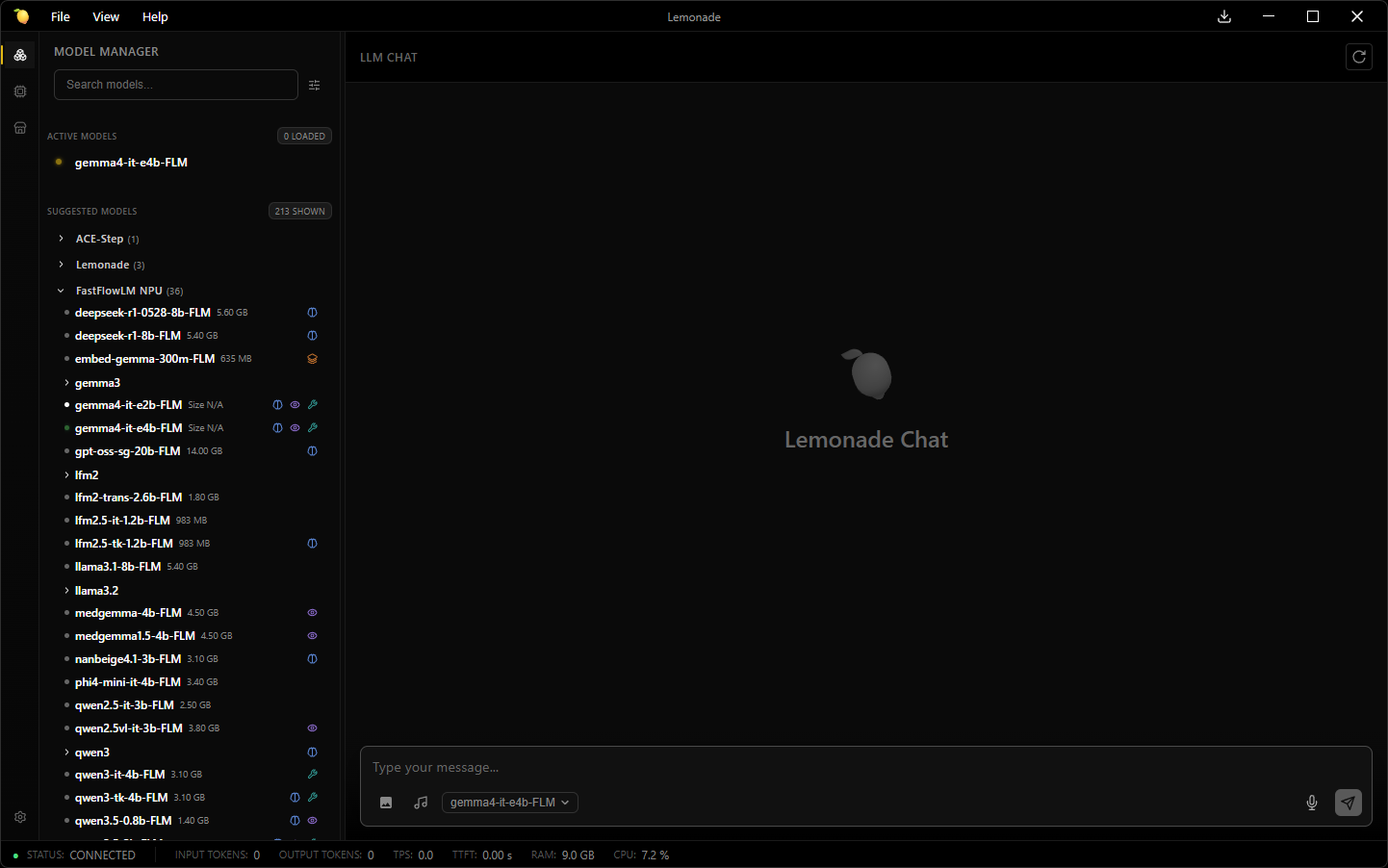This screenshot has width=1388, height=868.
Task: Open the marketplace store sidebar icon
Action: (x=20, y=128)
